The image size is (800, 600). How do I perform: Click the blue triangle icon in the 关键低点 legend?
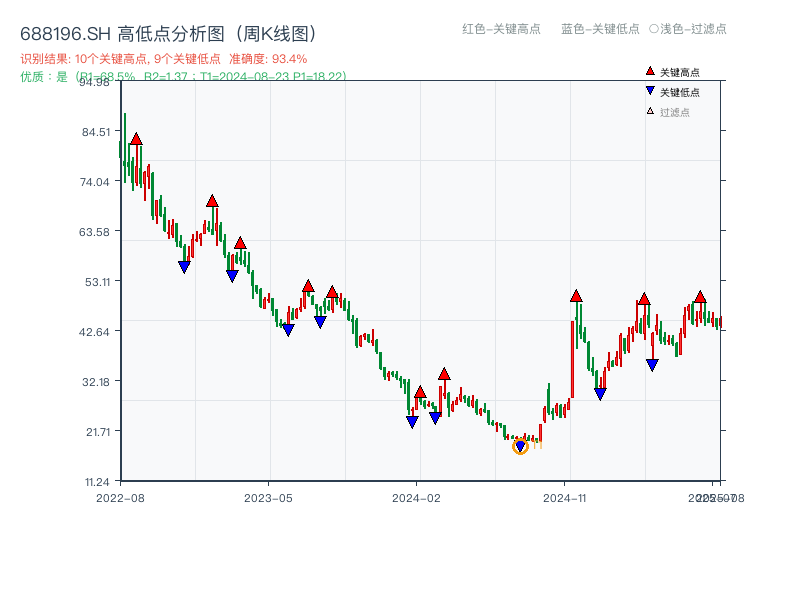click(x=650, y=91)
